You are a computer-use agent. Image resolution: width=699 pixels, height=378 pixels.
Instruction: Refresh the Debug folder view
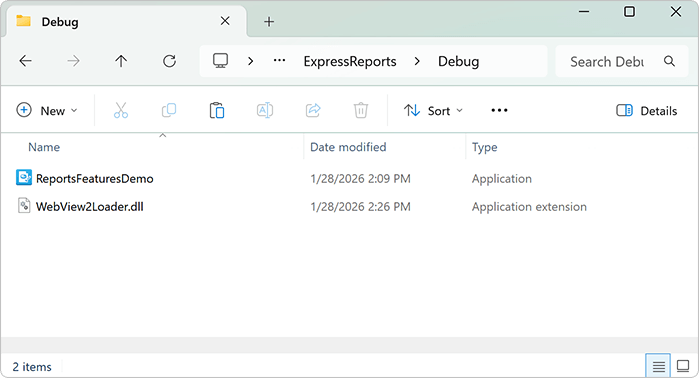tap(169, 61)
